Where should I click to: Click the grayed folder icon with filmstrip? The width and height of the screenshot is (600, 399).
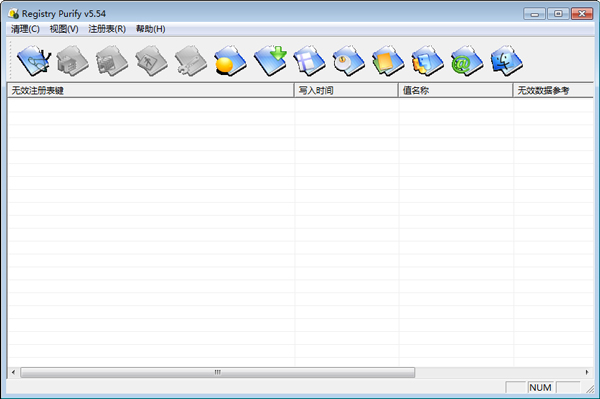click(112, 60)
